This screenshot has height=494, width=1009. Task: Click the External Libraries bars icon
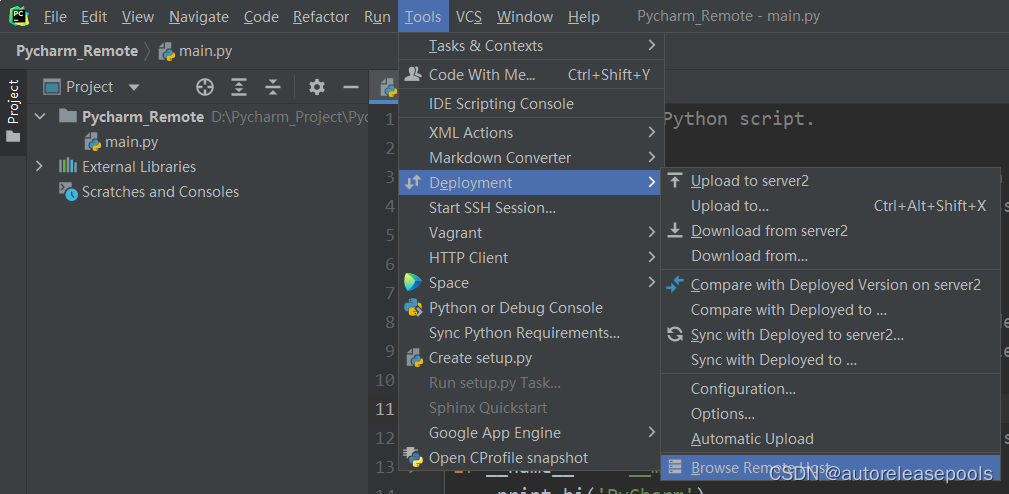68,166
